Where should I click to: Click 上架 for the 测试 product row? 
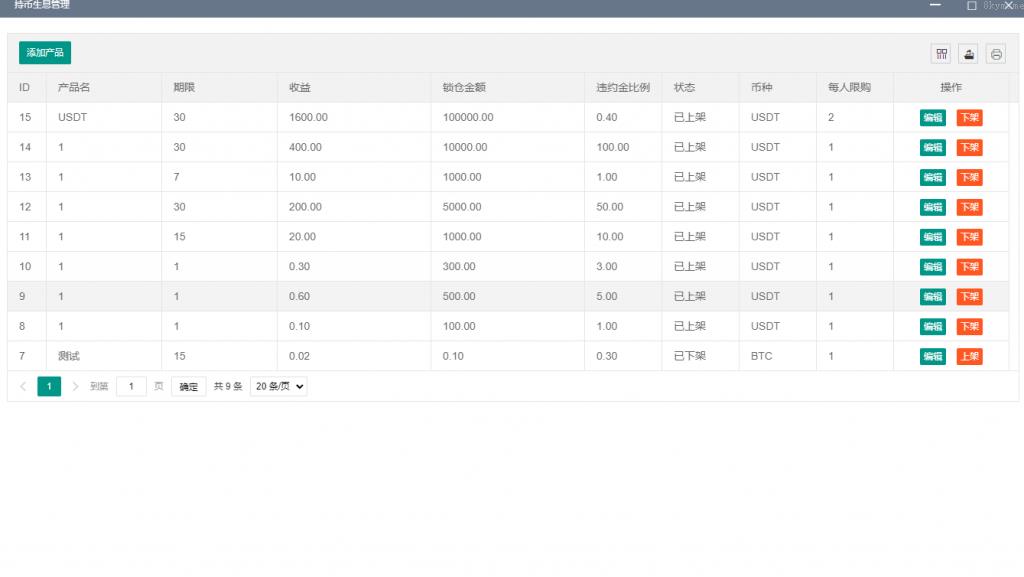click(x=969, y=357)
